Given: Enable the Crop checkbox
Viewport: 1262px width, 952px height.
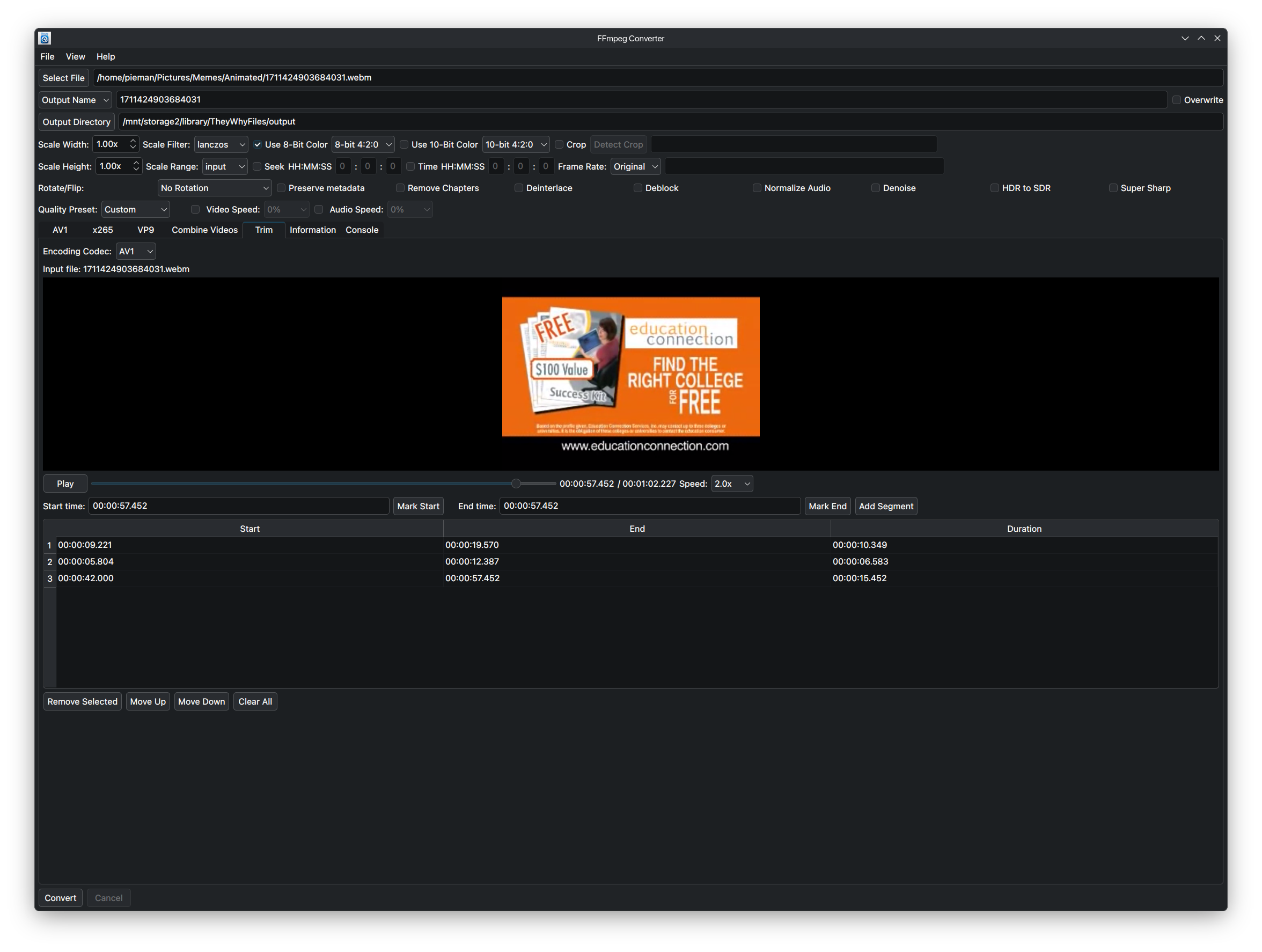Looking at the screenshot, I should point(559,144).
